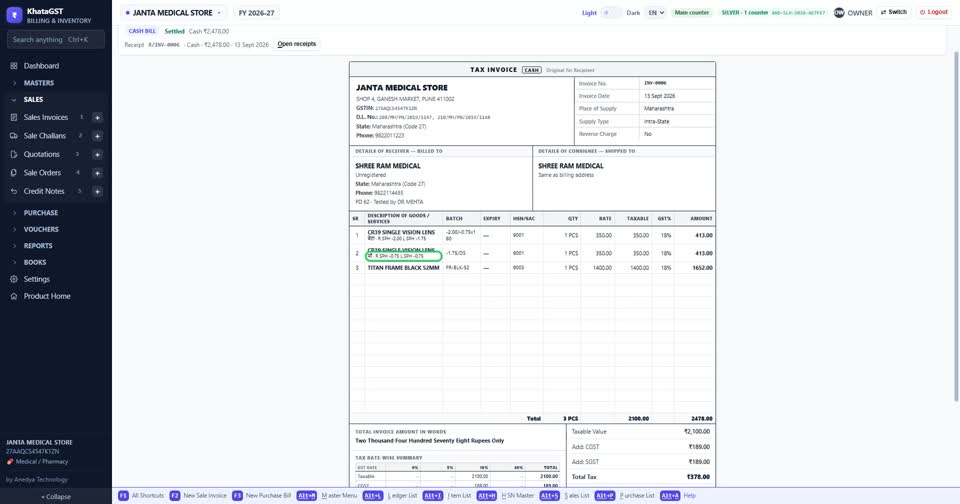Click the Light theme label
This screenshot has height=504, width=960.
click(589, 12)
